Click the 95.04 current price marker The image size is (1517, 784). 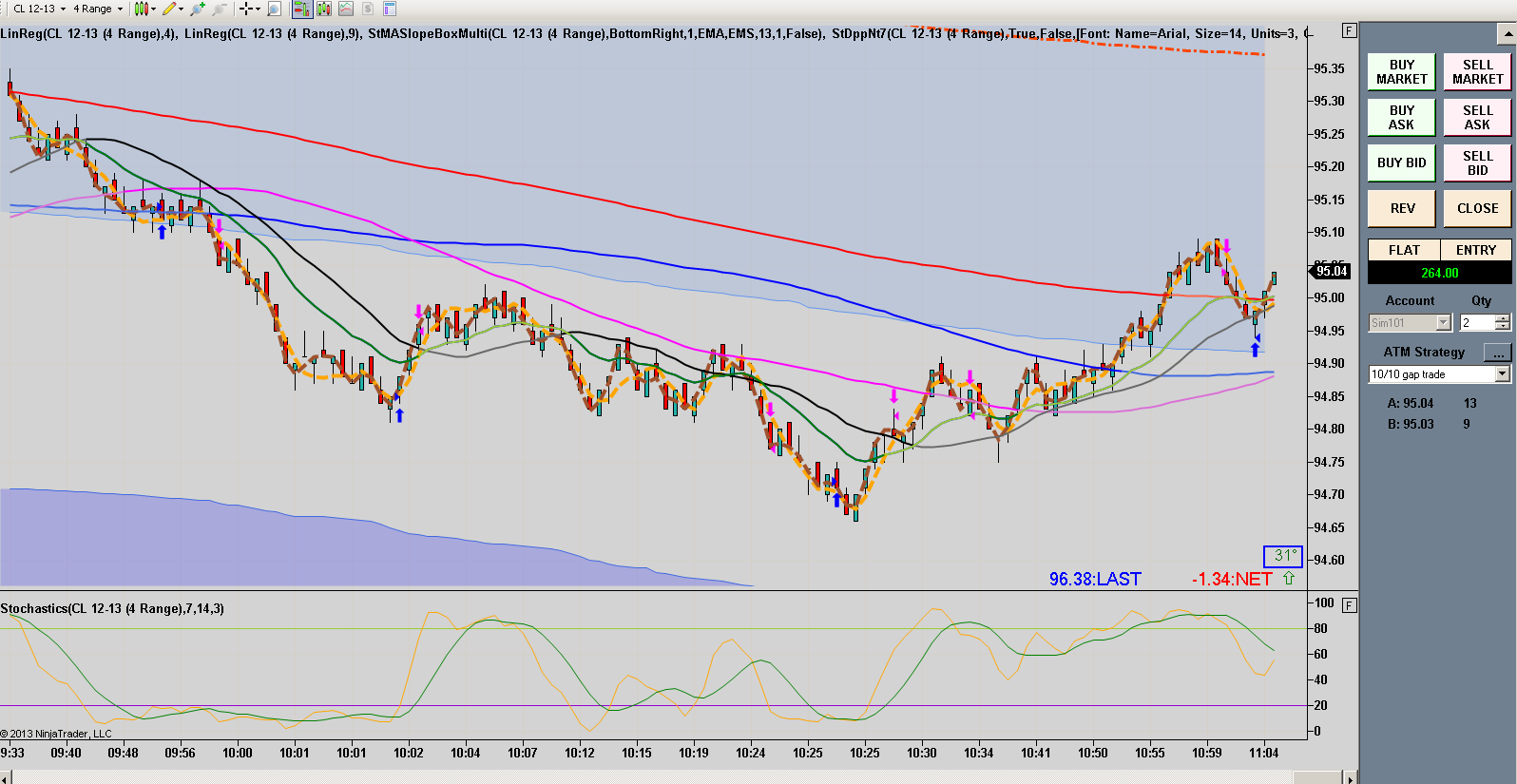pos(1332,272)
